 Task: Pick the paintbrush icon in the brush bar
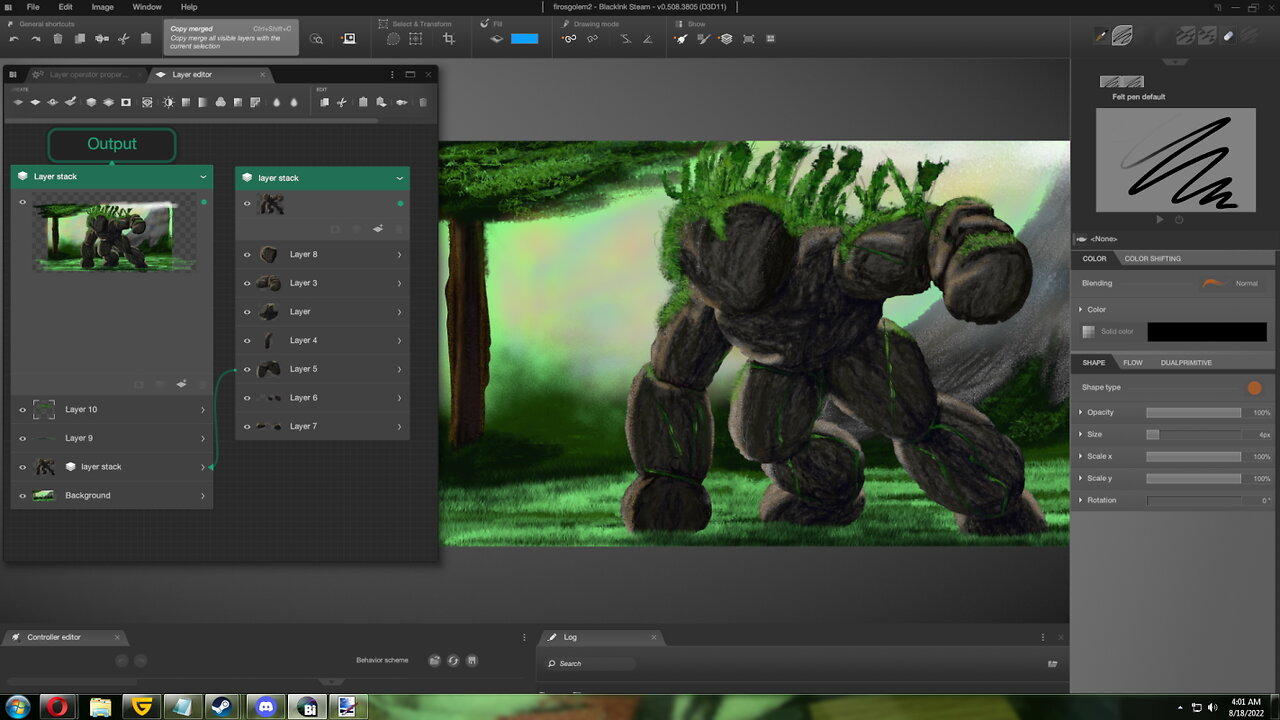tap(1101, 35)
